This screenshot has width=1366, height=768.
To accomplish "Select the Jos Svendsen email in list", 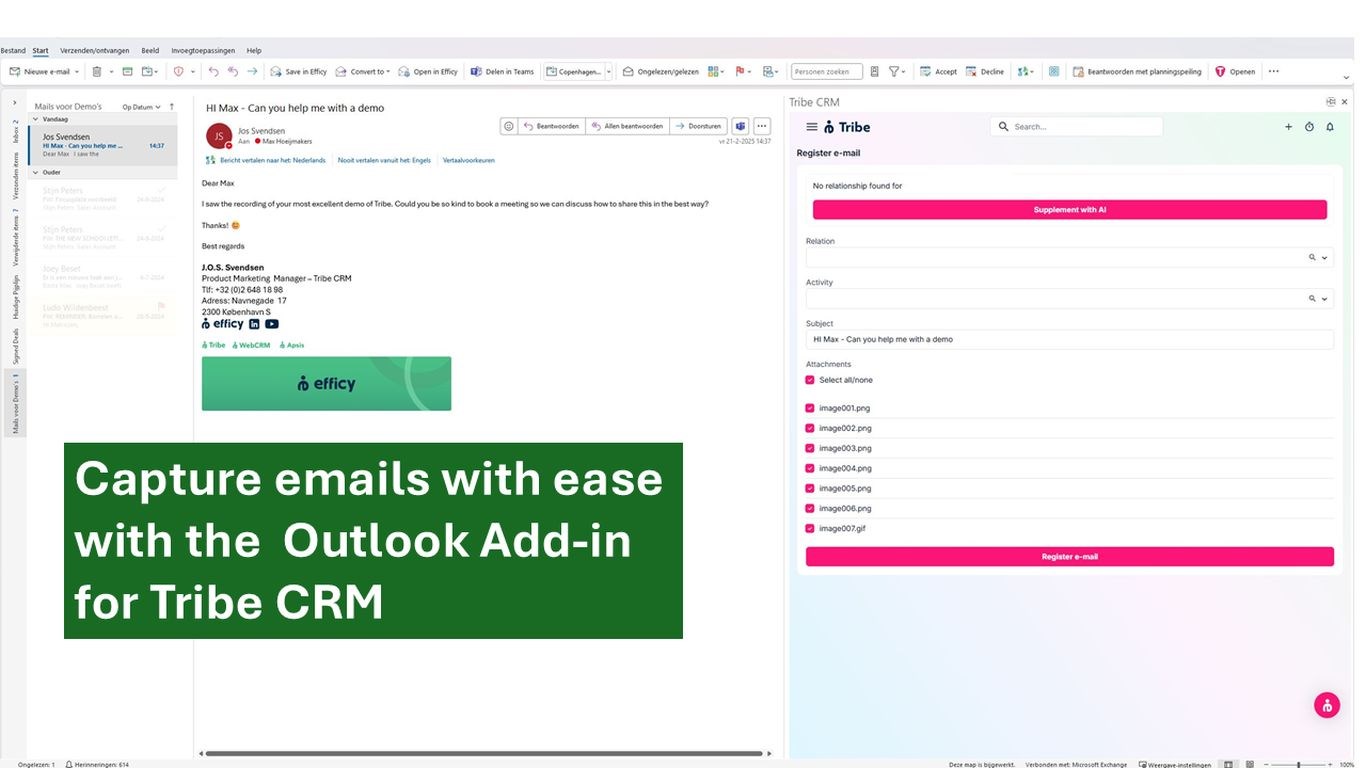I will 103,145.
